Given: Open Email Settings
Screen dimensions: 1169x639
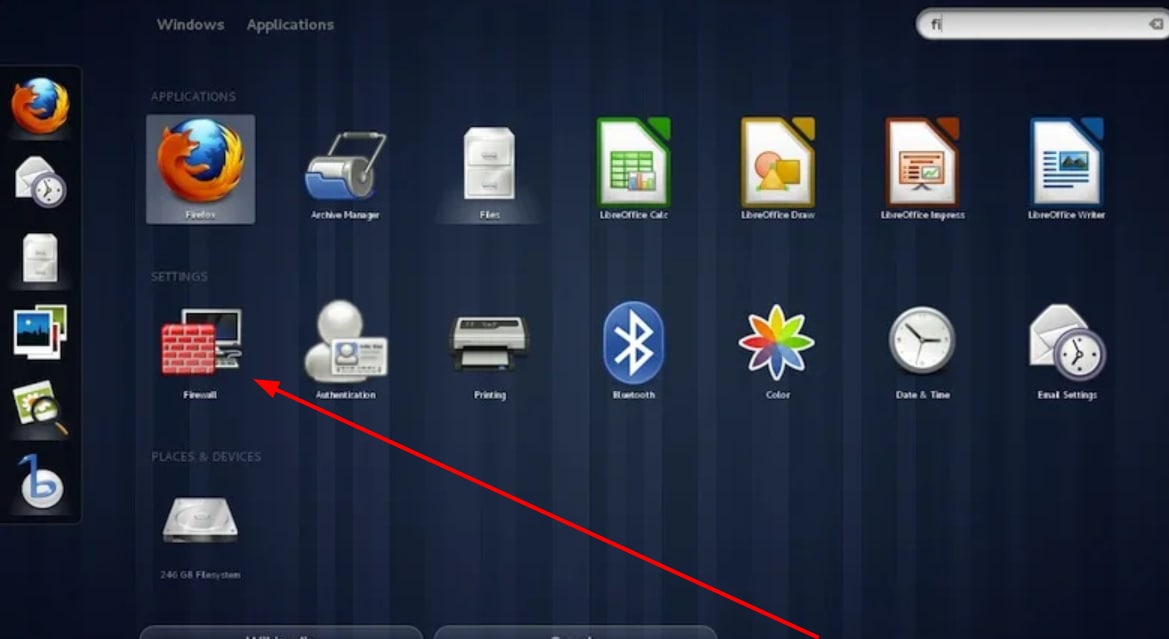Looking at the screenshot, I should (1067, 352).
